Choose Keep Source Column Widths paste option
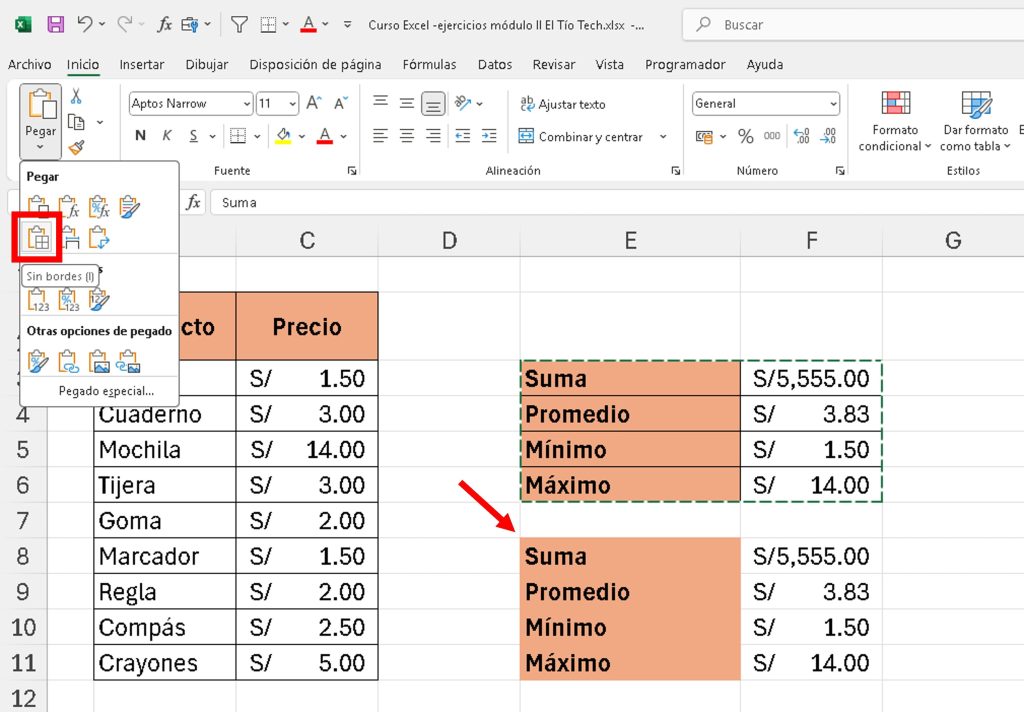The width and height of the screenshot is (1024, 712). click(69, 238)
